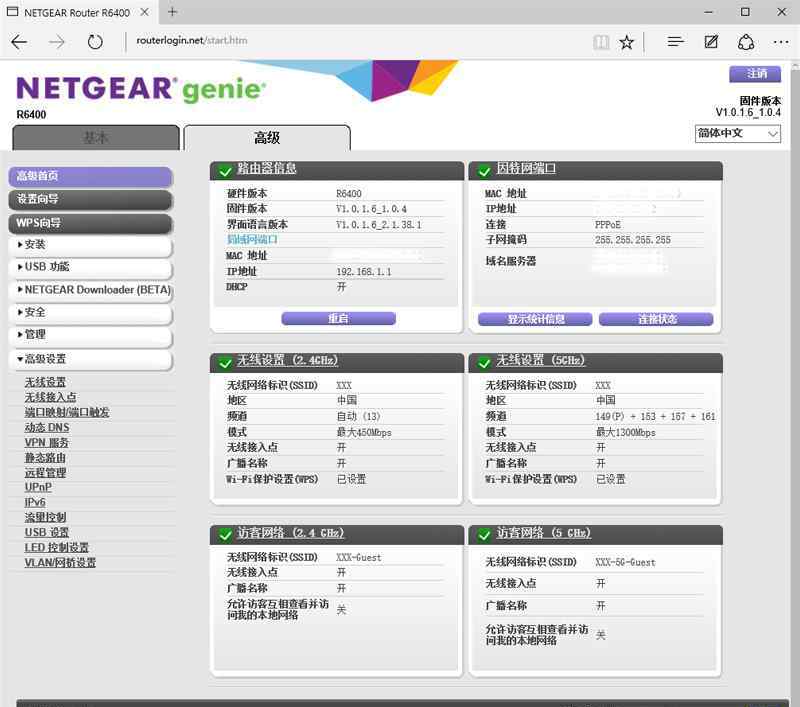Expand the 安全 section
Viewport: 800px width, 707px height.
[90, 312]
